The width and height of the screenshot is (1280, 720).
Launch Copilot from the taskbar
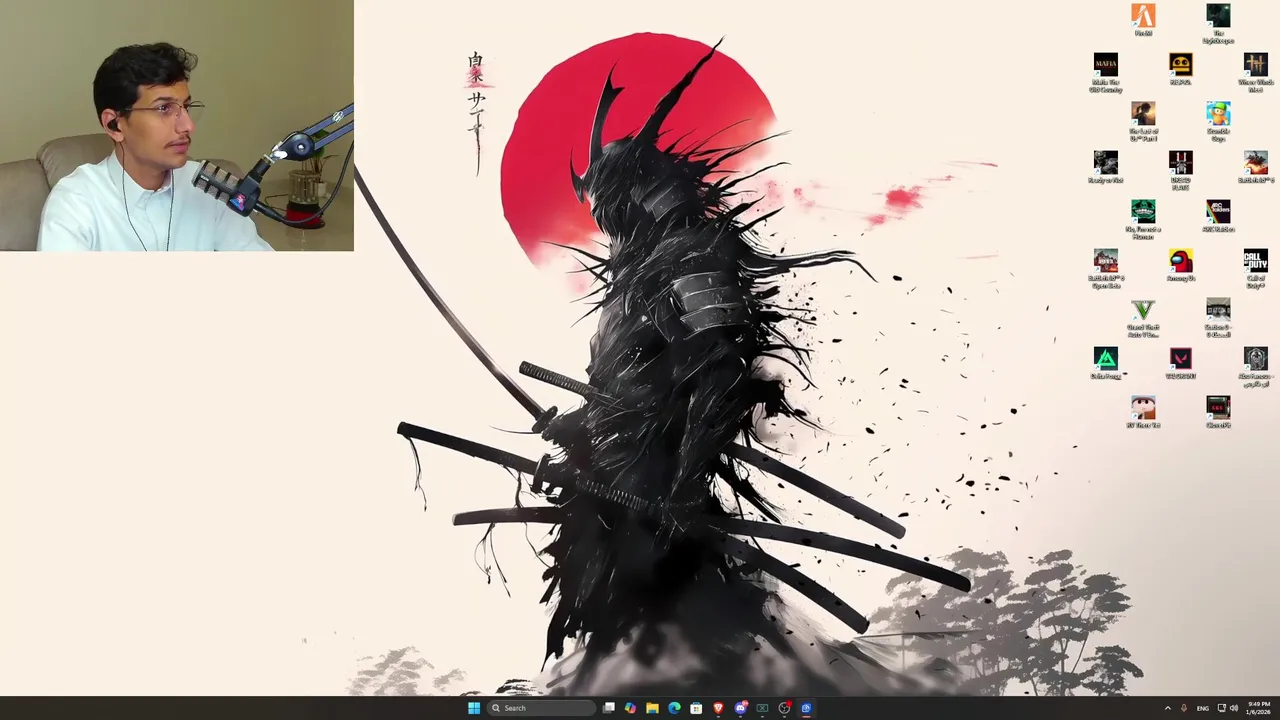[x=630, y=708]
